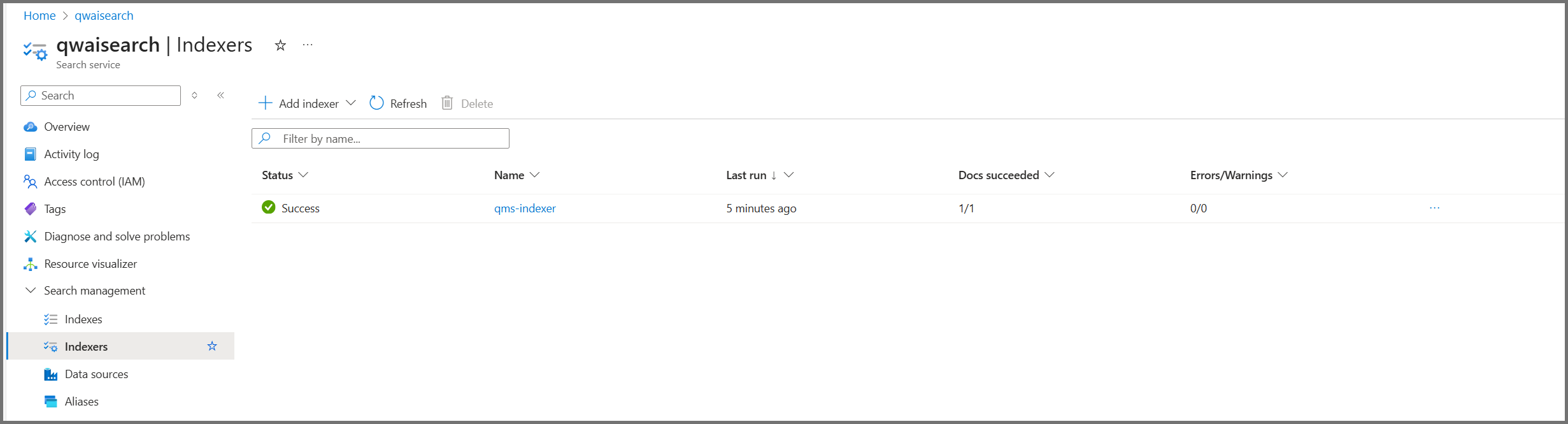Navigate to Home breadcrumb link
The width and height of the screenshot is (1568, 424).
tap(39, 16)
